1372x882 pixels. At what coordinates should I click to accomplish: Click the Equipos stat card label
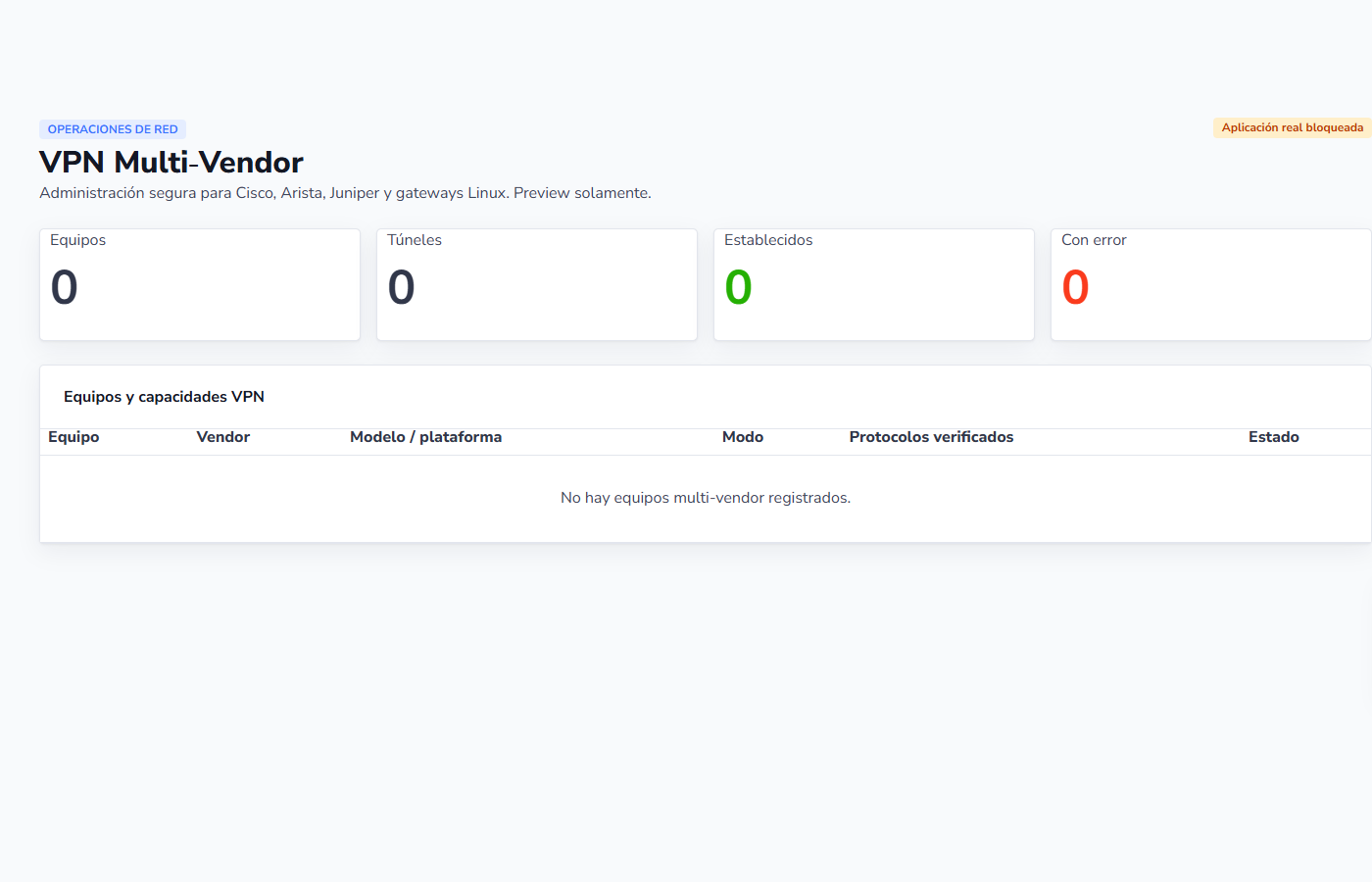click(77, 240)
